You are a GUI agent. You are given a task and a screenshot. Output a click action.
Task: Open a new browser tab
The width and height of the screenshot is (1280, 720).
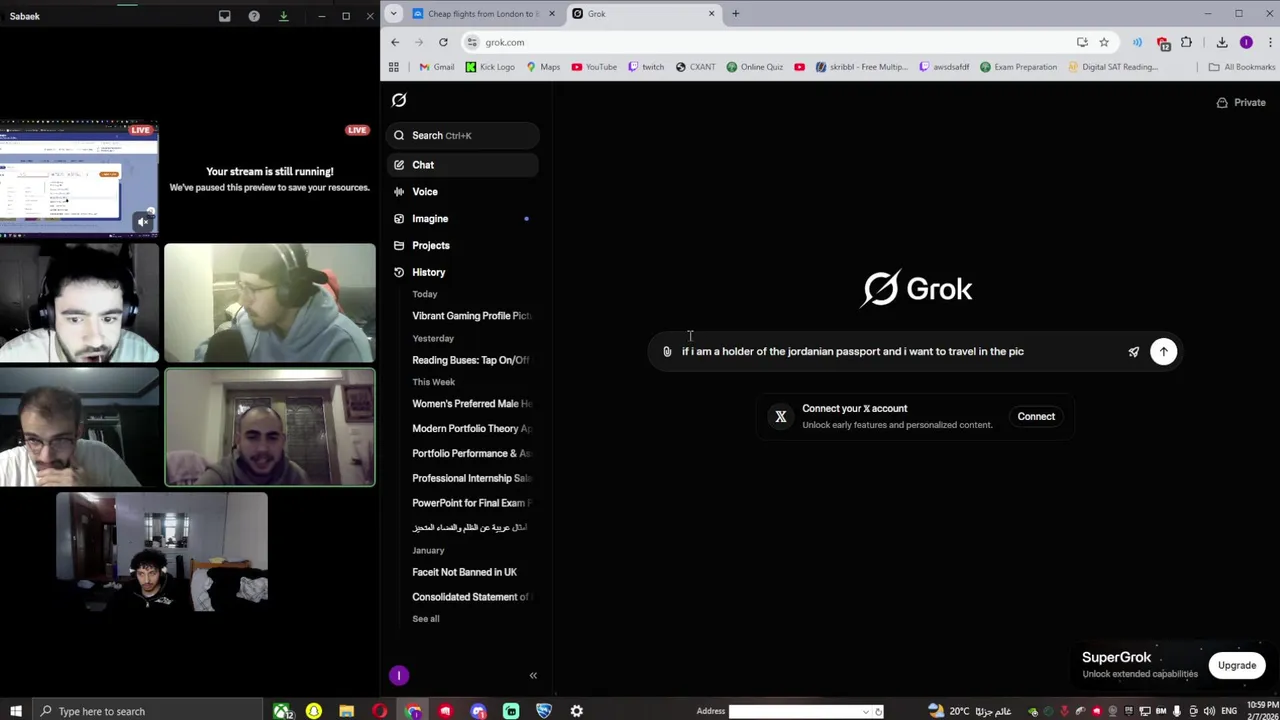[736, 14]
